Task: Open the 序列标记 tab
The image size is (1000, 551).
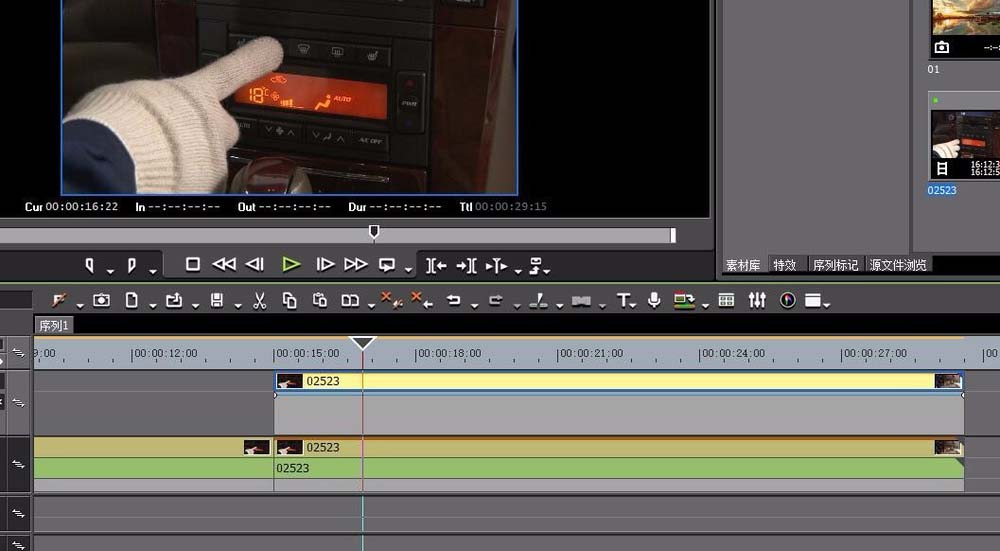Action: pyautogui.click(x=835, y=265)
